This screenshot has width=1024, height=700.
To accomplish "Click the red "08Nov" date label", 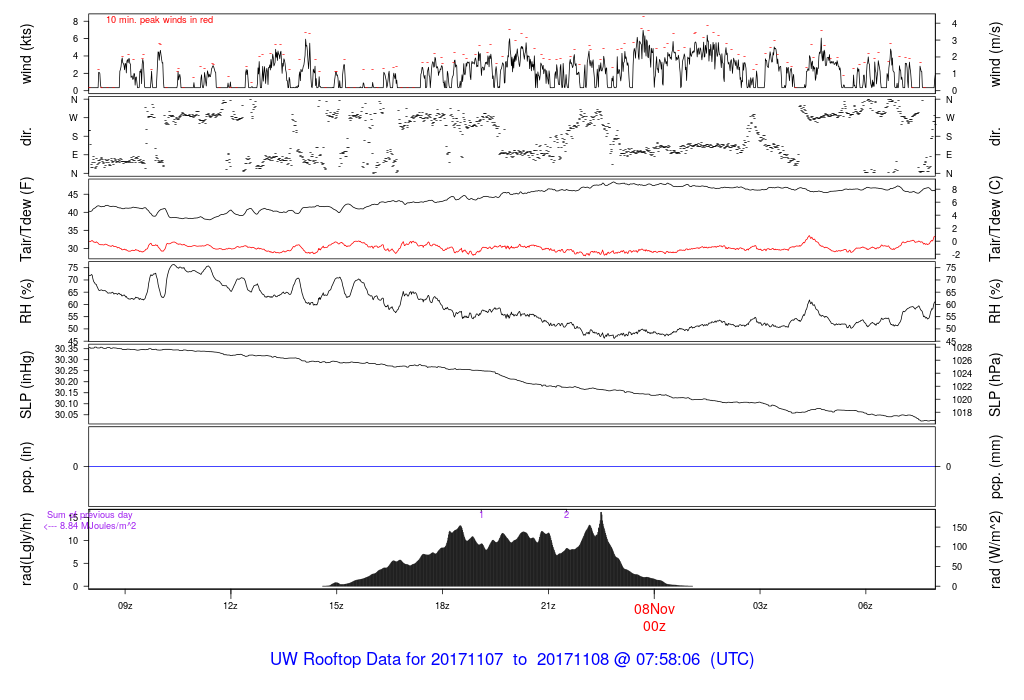I will coord(654,609).
